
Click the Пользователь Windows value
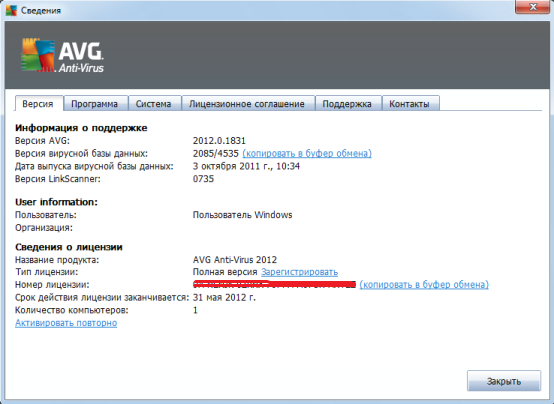point(242,215)
